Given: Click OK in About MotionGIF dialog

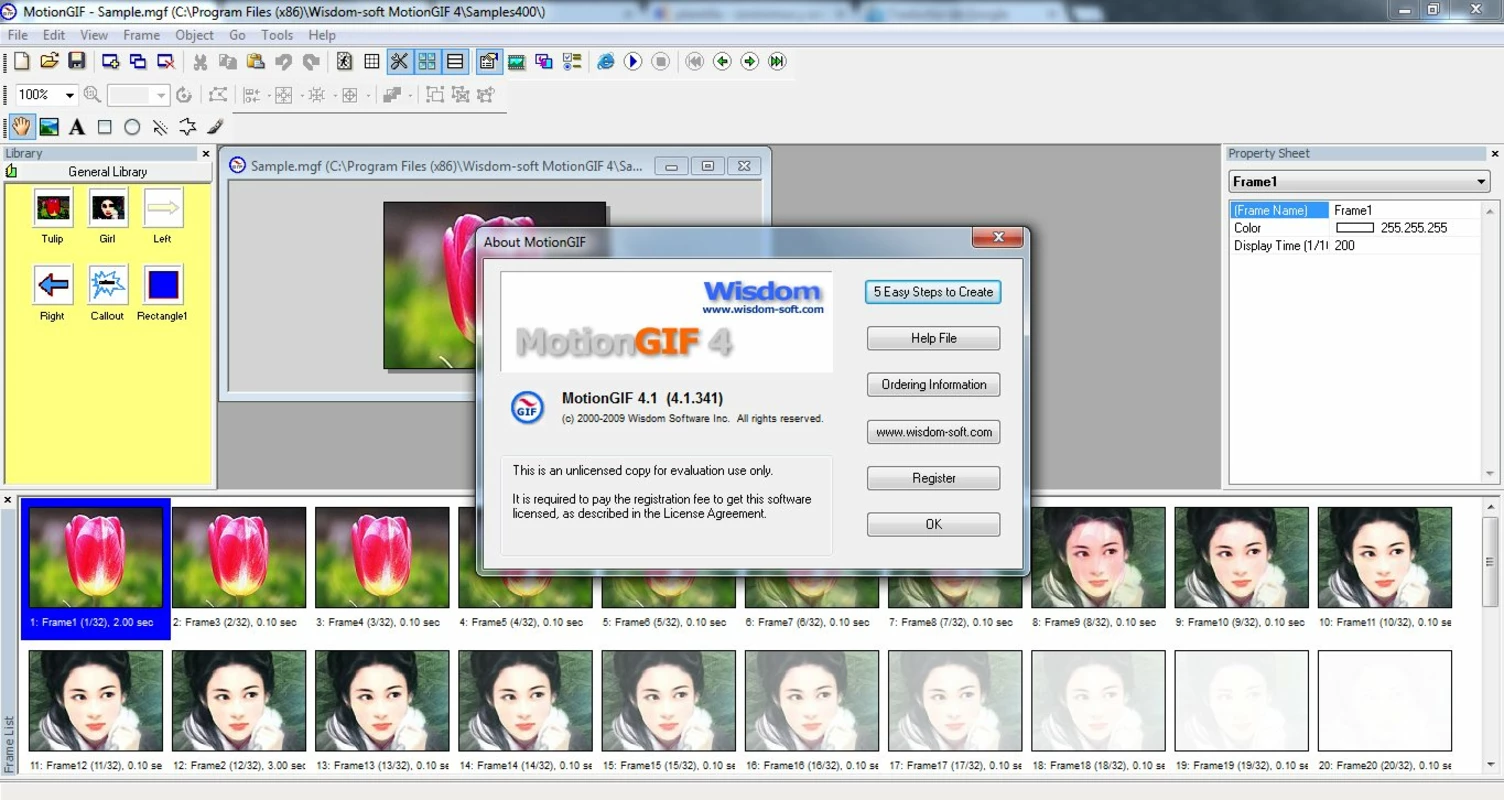Looking at the screenshot, I should click(x=933, y=524).
